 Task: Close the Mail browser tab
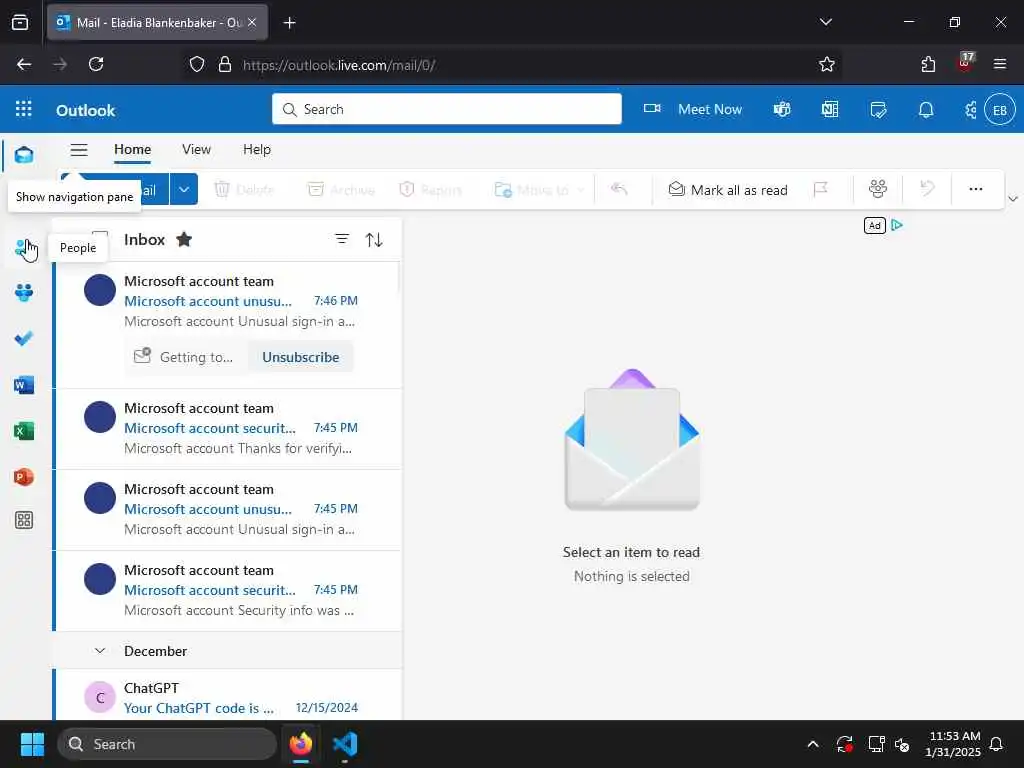click(252, 23)
